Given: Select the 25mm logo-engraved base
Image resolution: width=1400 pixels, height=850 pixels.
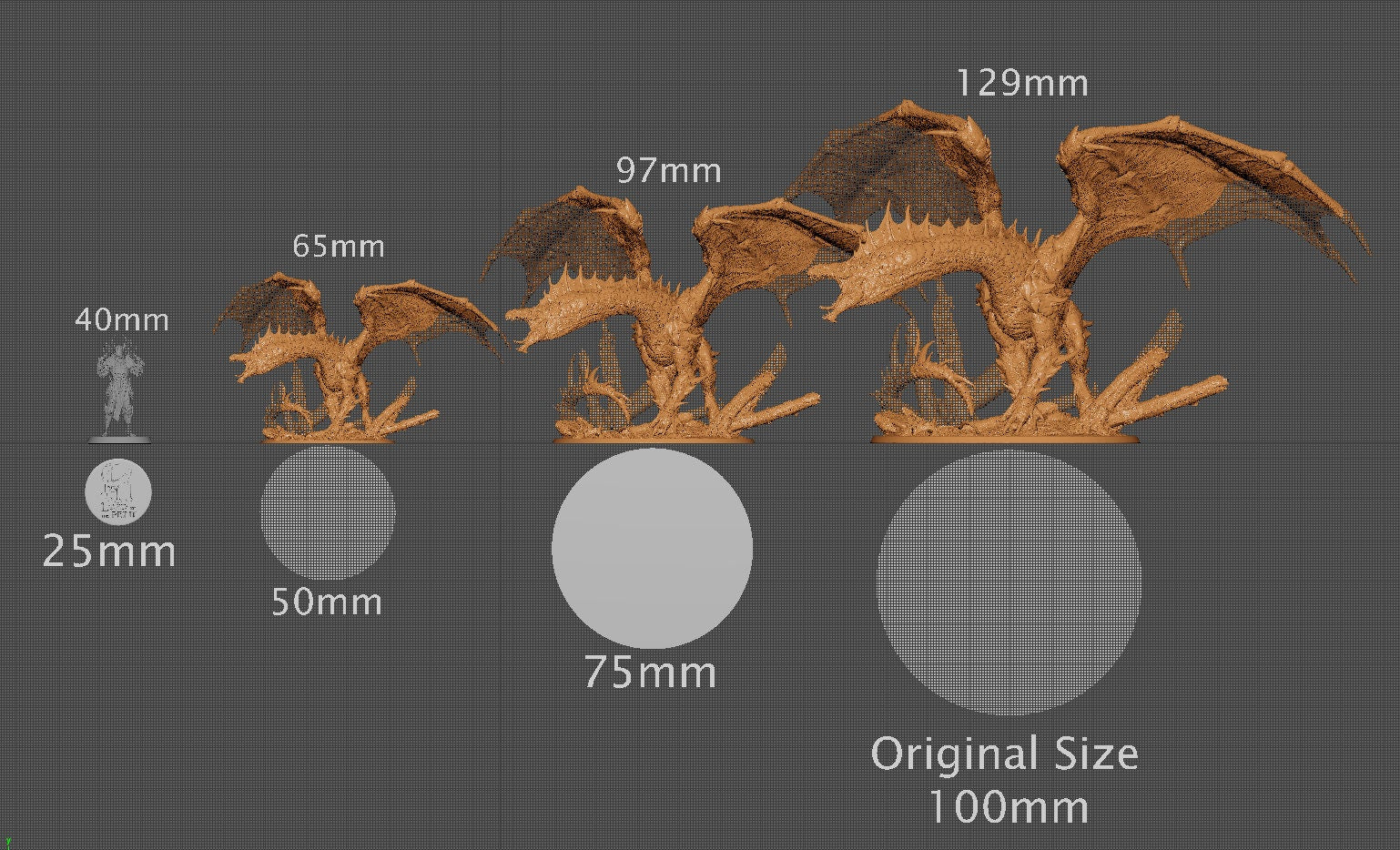Looking at the screenshot, I should pyautogui.click(x=117, y=493).
